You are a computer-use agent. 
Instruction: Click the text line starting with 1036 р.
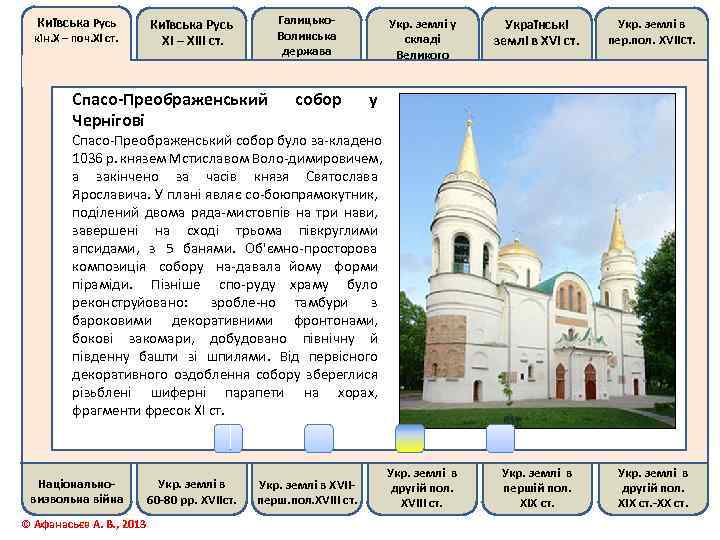coord(227,158)
